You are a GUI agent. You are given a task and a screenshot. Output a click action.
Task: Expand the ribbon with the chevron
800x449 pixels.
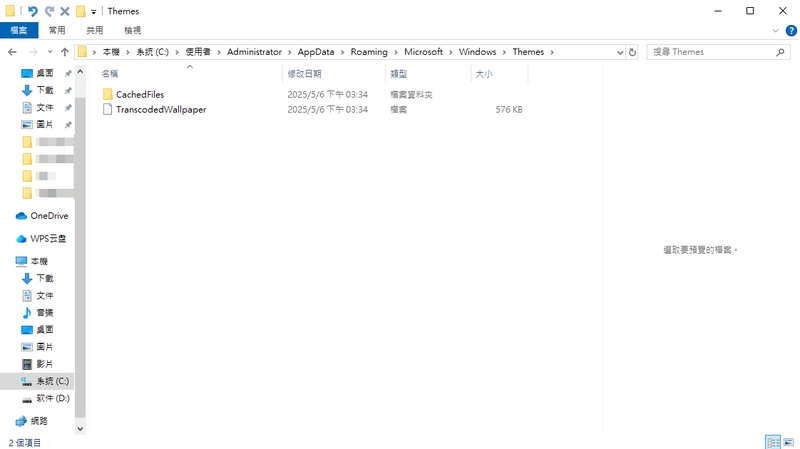[776, 31]
